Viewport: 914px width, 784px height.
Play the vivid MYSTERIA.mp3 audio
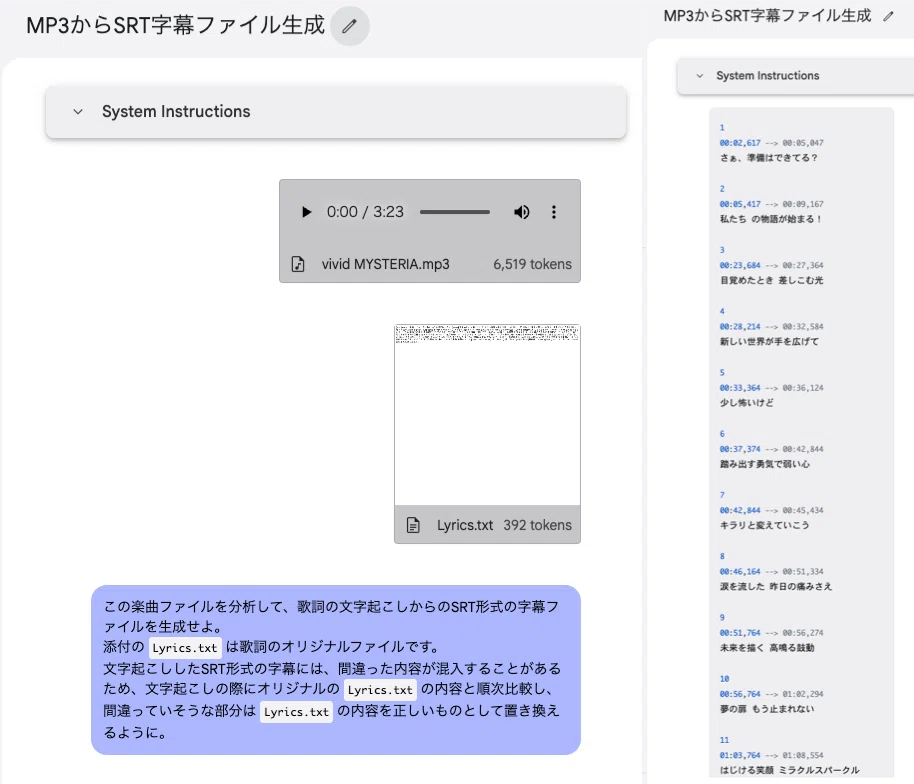point(306,212)
